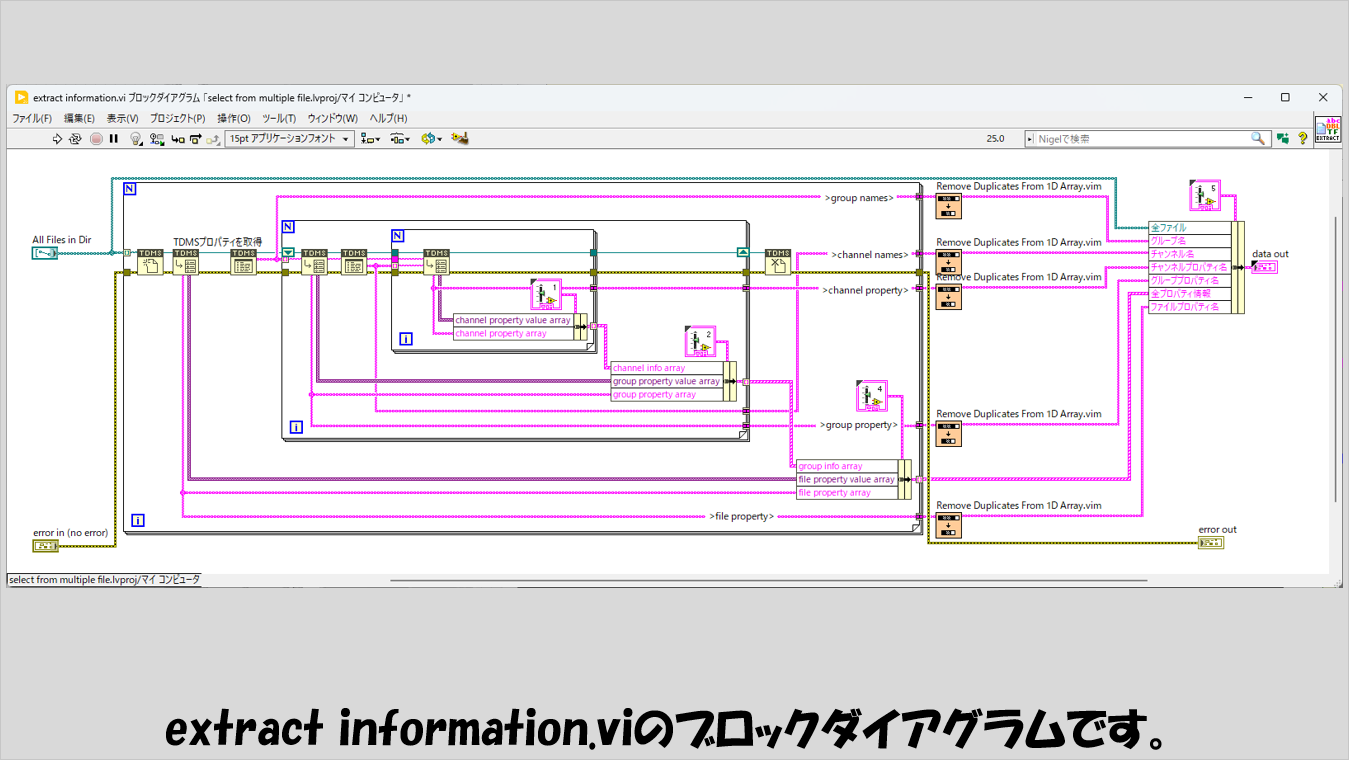Click the Run arrow button
The height and width of the screenshot is (760, 1349).
(x=57, y=139)
